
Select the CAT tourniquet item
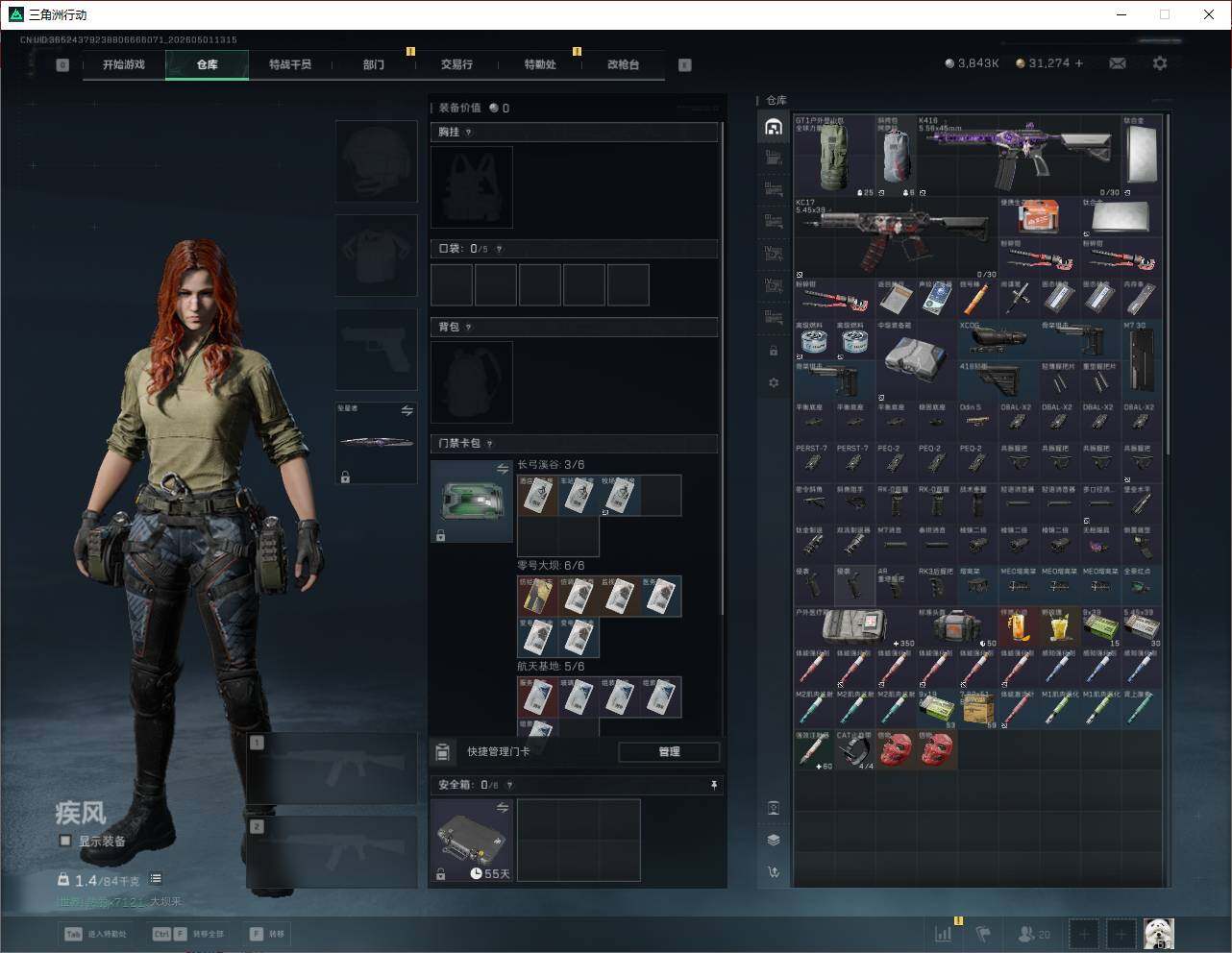(x=854, y=750)
